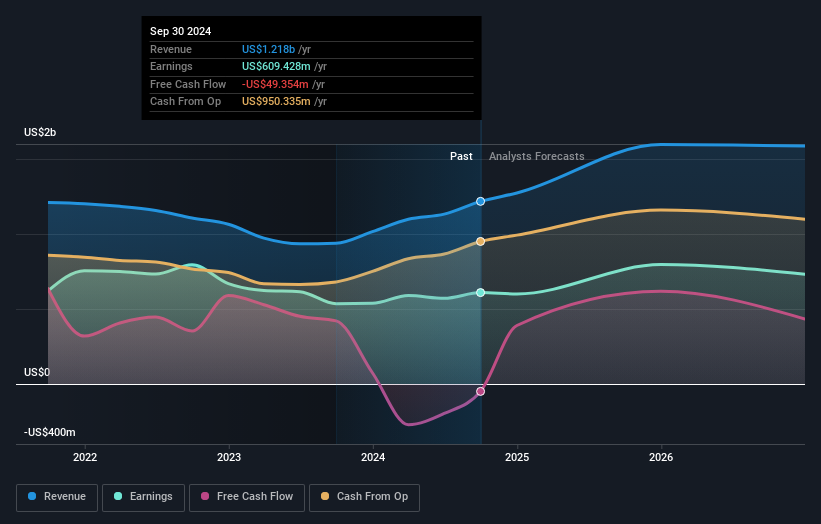821x524 pixels.
Task: Click the US$0 y-axis label
Action: coord(37,372)
